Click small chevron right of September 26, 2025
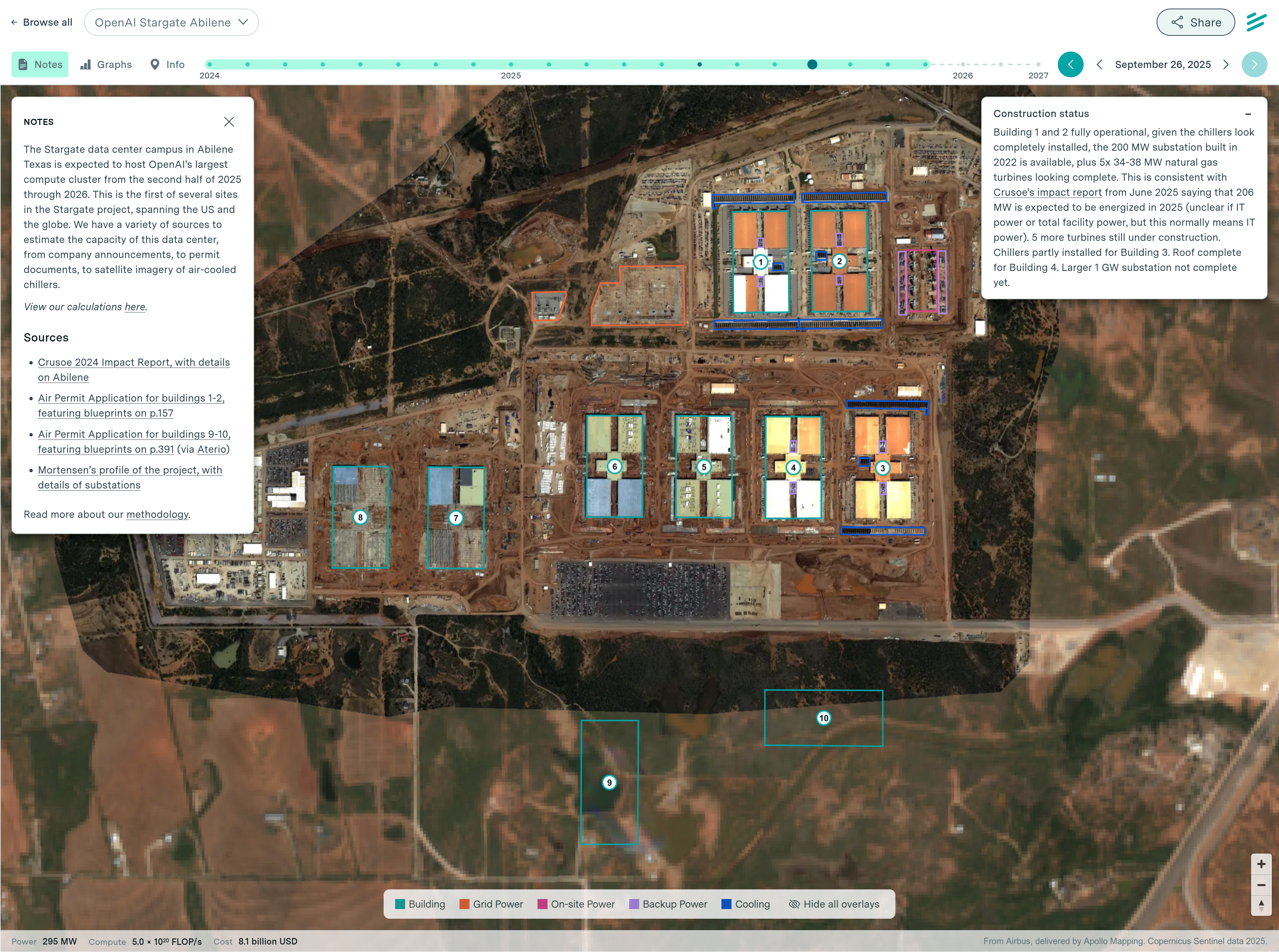 [1226, 64]
